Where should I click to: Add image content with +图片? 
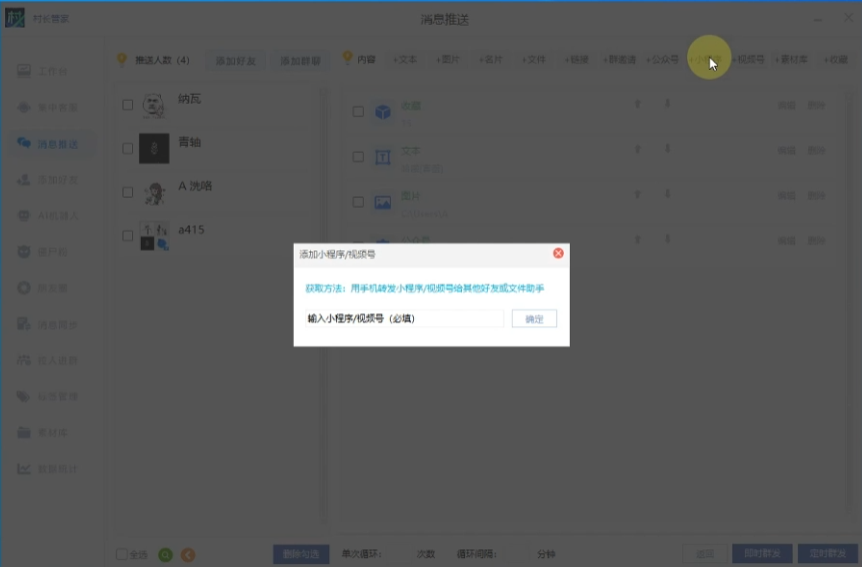tap(447, 59)
